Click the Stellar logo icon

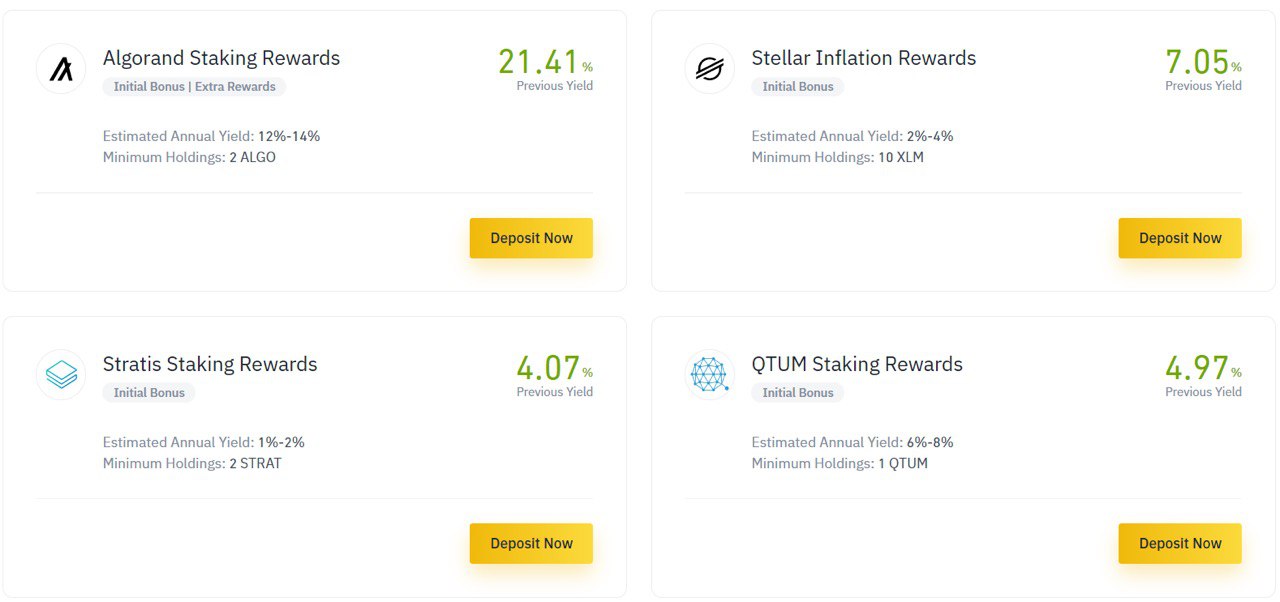(x=709, y=69)
